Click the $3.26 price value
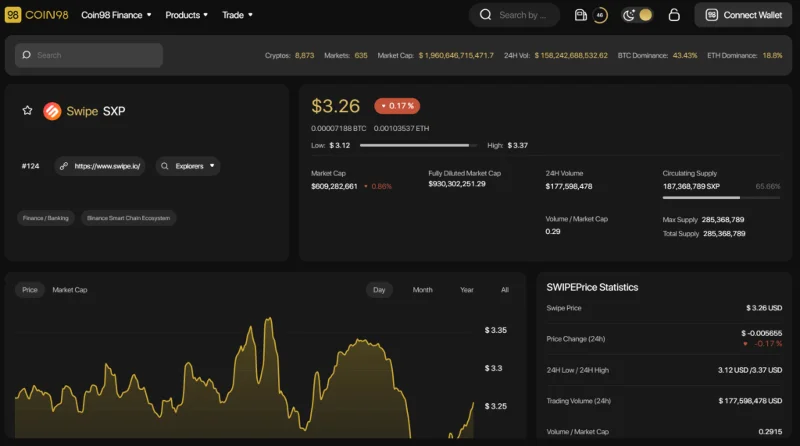 335,106
